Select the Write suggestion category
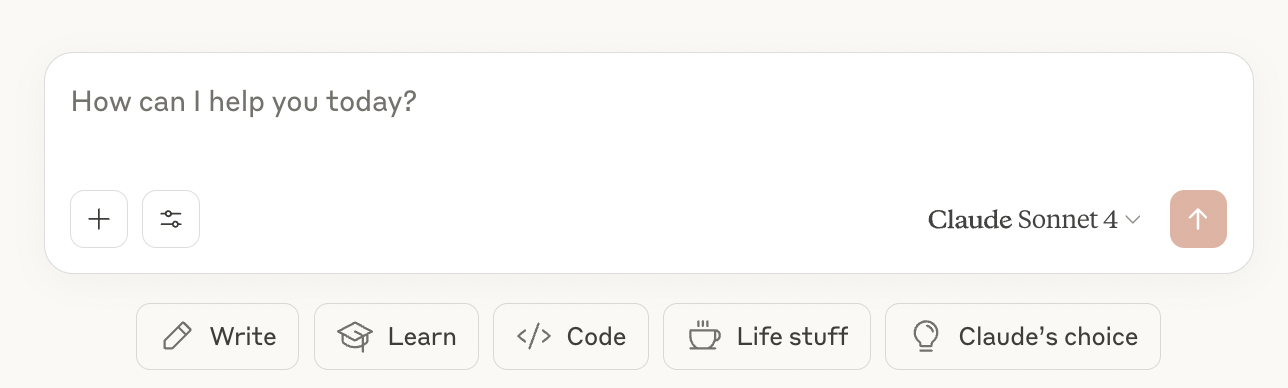Screen dimensions: 1288x388 (x=218, y=337)
